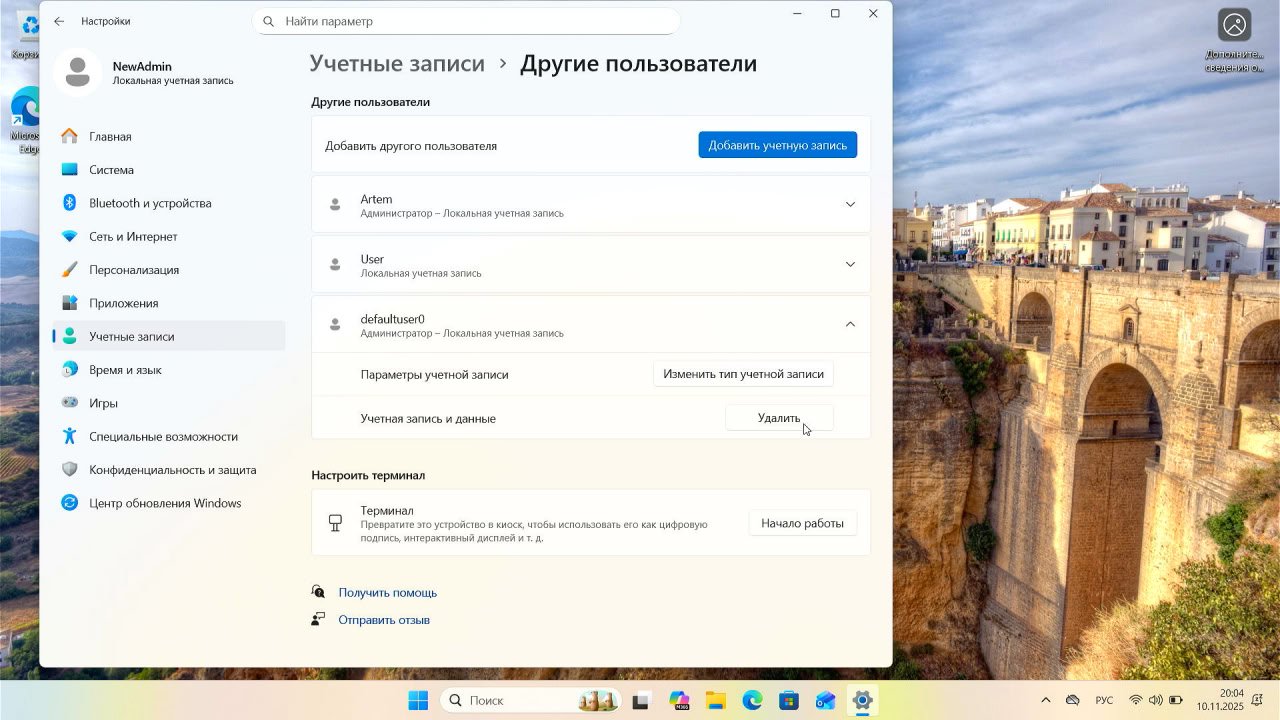Viewport: 1280px width, 720px height.
Task: Open Время и язык settings
Action: [125, 369]
